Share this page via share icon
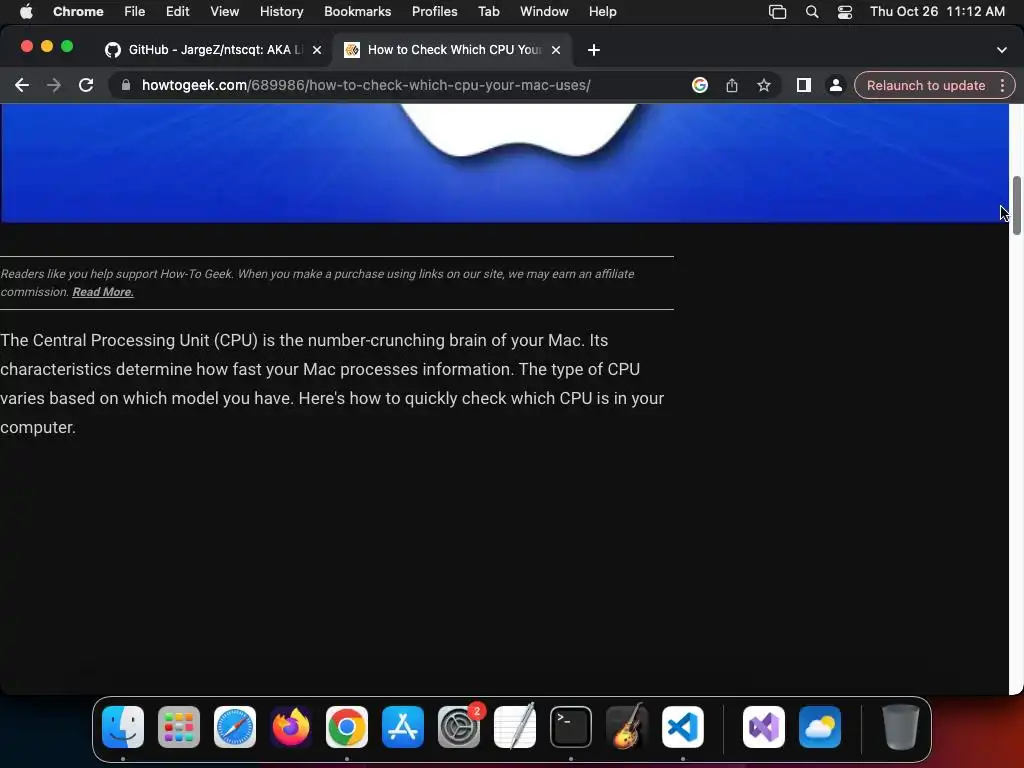1024x768 pixels. click(x=731, y=85)
